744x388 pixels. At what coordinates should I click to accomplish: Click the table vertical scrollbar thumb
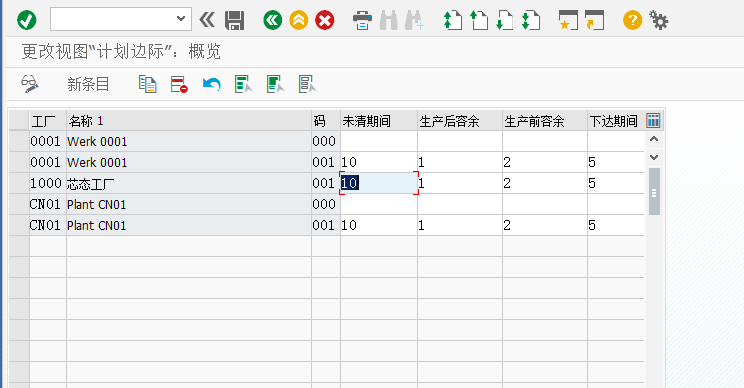click(x=654, y=192)
